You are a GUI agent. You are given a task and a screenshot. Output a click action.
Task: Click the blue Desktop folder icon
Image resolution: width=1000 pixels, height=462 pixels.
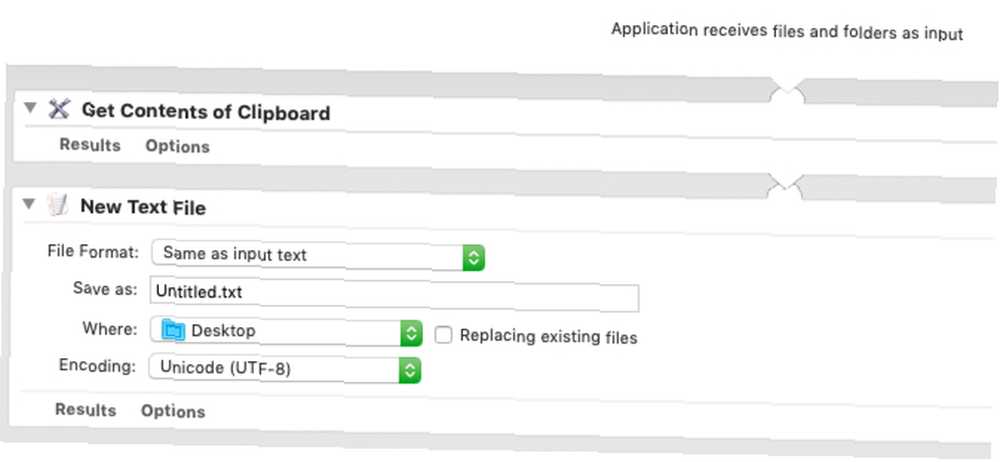point(173,331)
